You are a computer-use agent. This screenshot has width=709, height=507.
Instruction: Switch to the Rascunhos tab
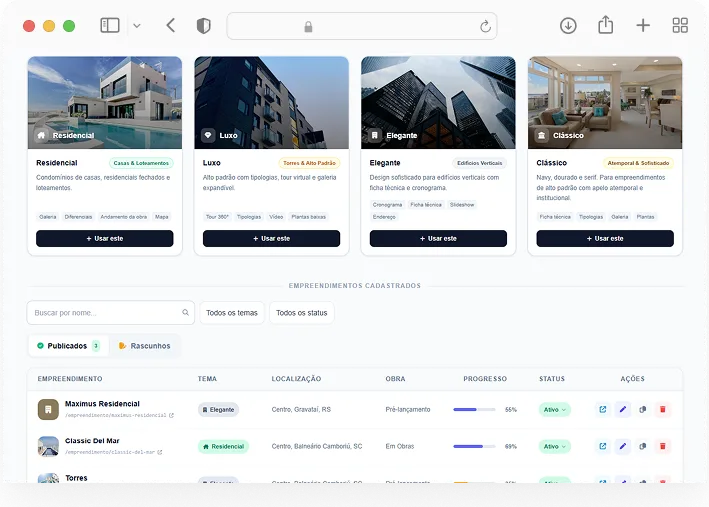point(145,346)
